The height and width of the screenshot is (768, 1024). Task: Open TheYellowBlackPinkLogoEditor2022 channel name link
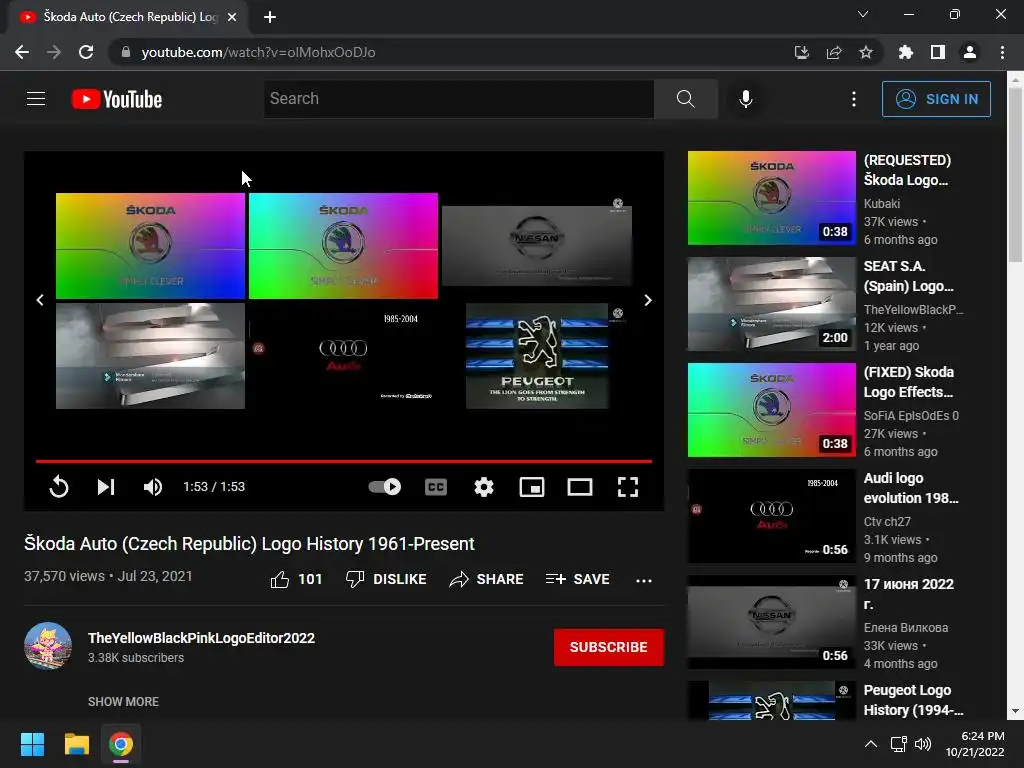[201, 638]
